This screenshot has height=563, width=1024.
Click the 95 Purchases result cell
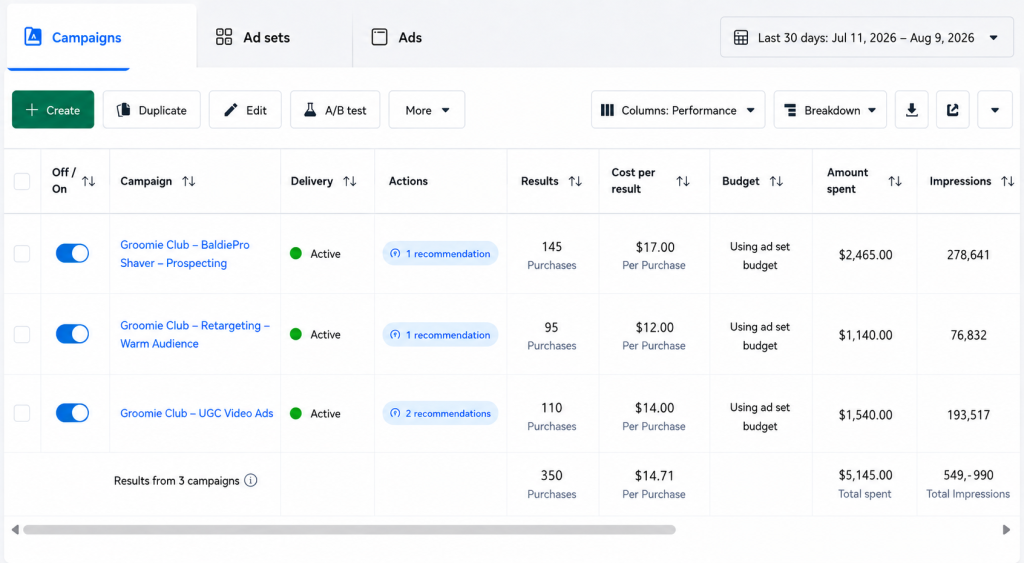coord(552,336)
